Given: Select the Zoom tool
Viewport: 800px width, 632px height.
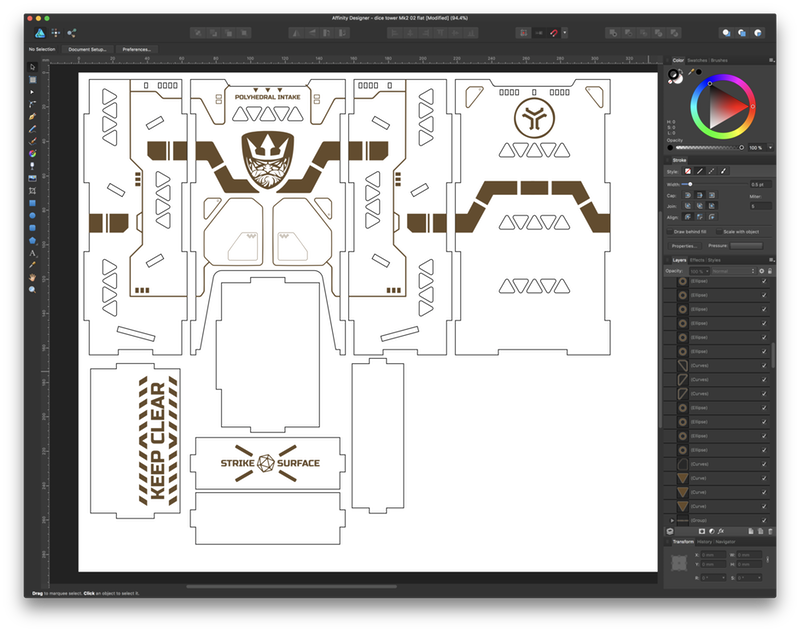Looking at the screenshot, I should point(32,290).
